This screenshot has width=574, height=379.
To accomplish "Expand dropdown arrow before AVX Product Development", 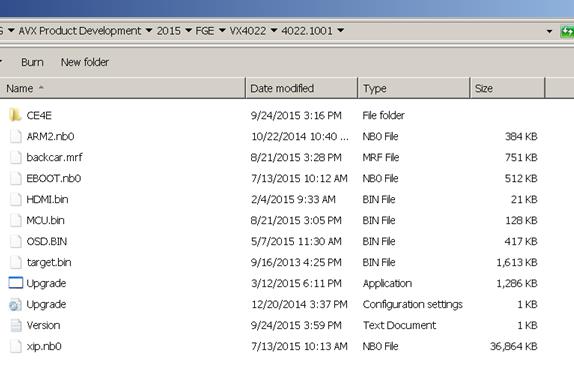I will (11, 30).
